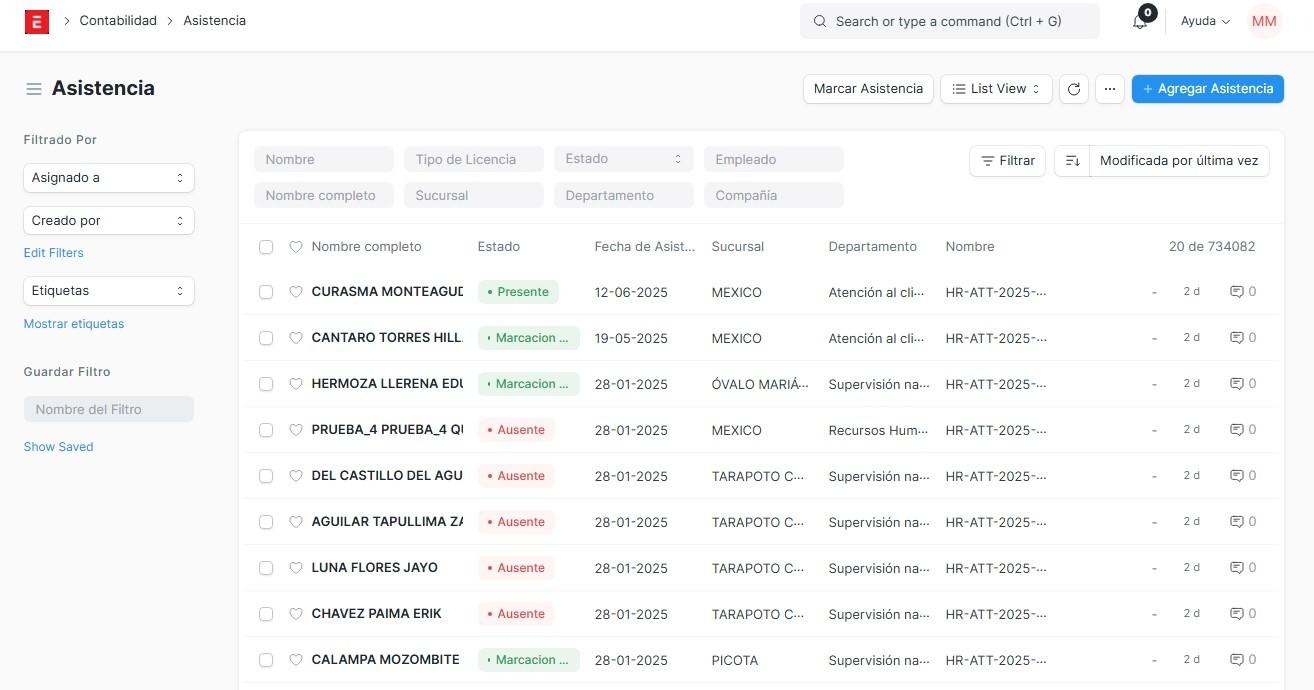Viewport: 1314px width, 690px height.
Task: Open the Ayuda menu
Action: pos(1205,21)
